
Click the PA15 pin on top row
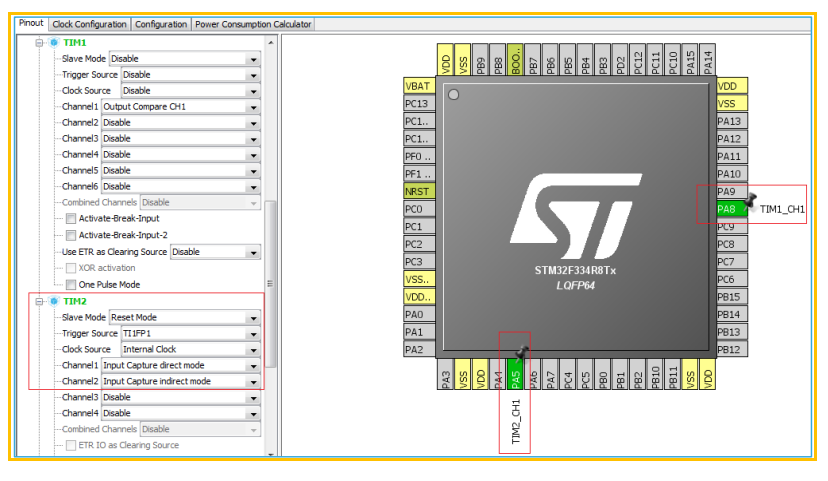click(x=690, y=60)
